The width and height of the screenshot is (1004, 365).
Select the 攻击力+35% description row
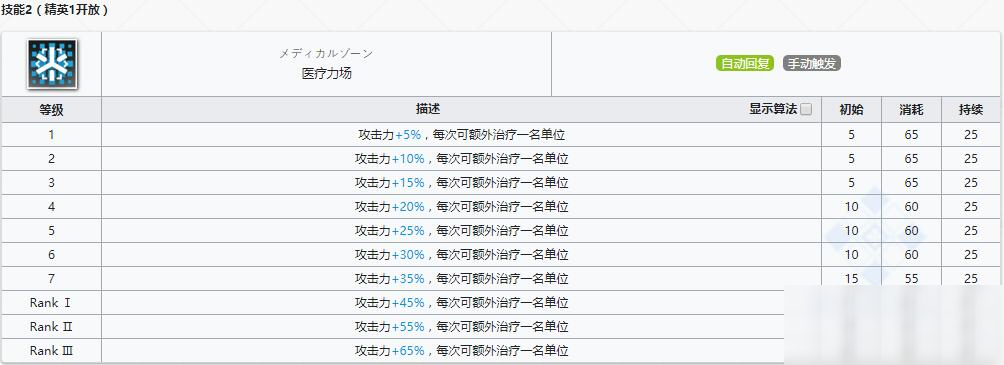[x=461, y=279]
